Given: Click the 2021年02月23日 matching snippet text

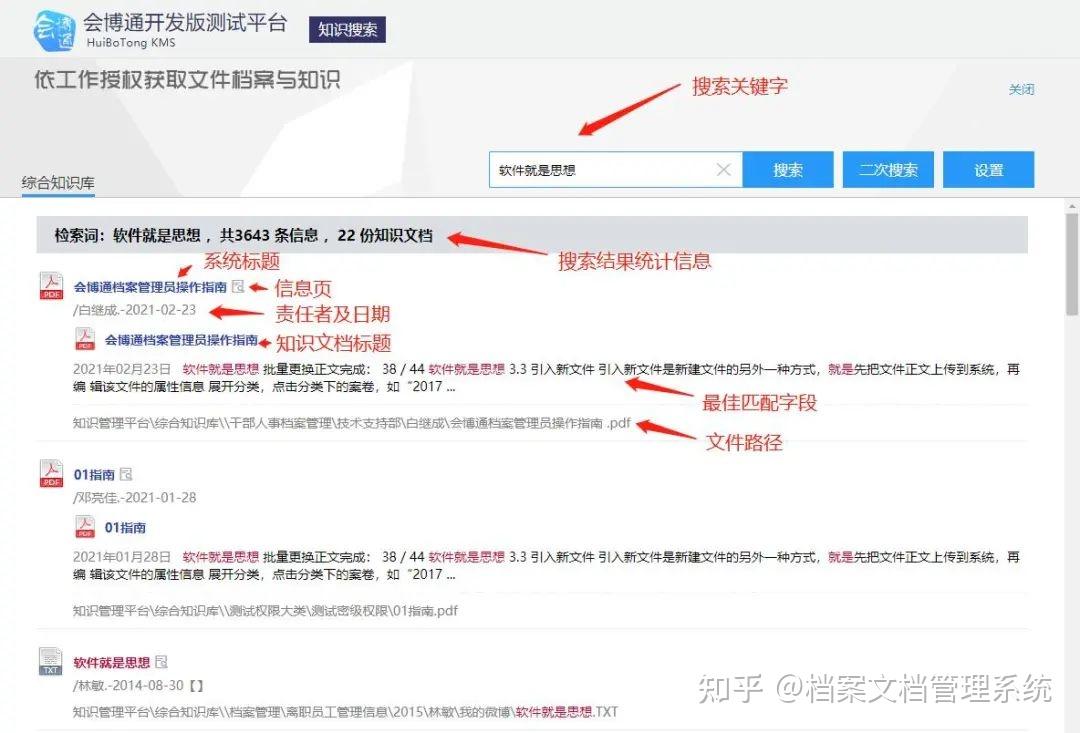Looking at the screenshot, I should tap(546, 378).
